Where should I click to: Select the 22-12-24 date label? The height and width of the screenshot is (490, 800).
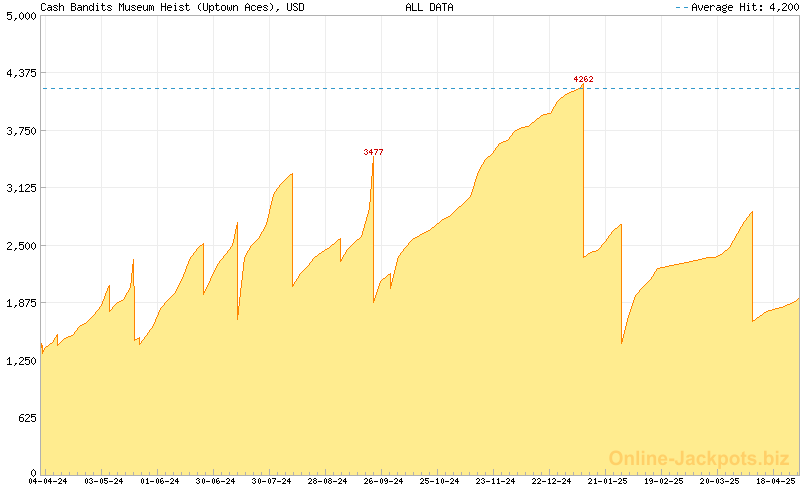click(551, 482)
